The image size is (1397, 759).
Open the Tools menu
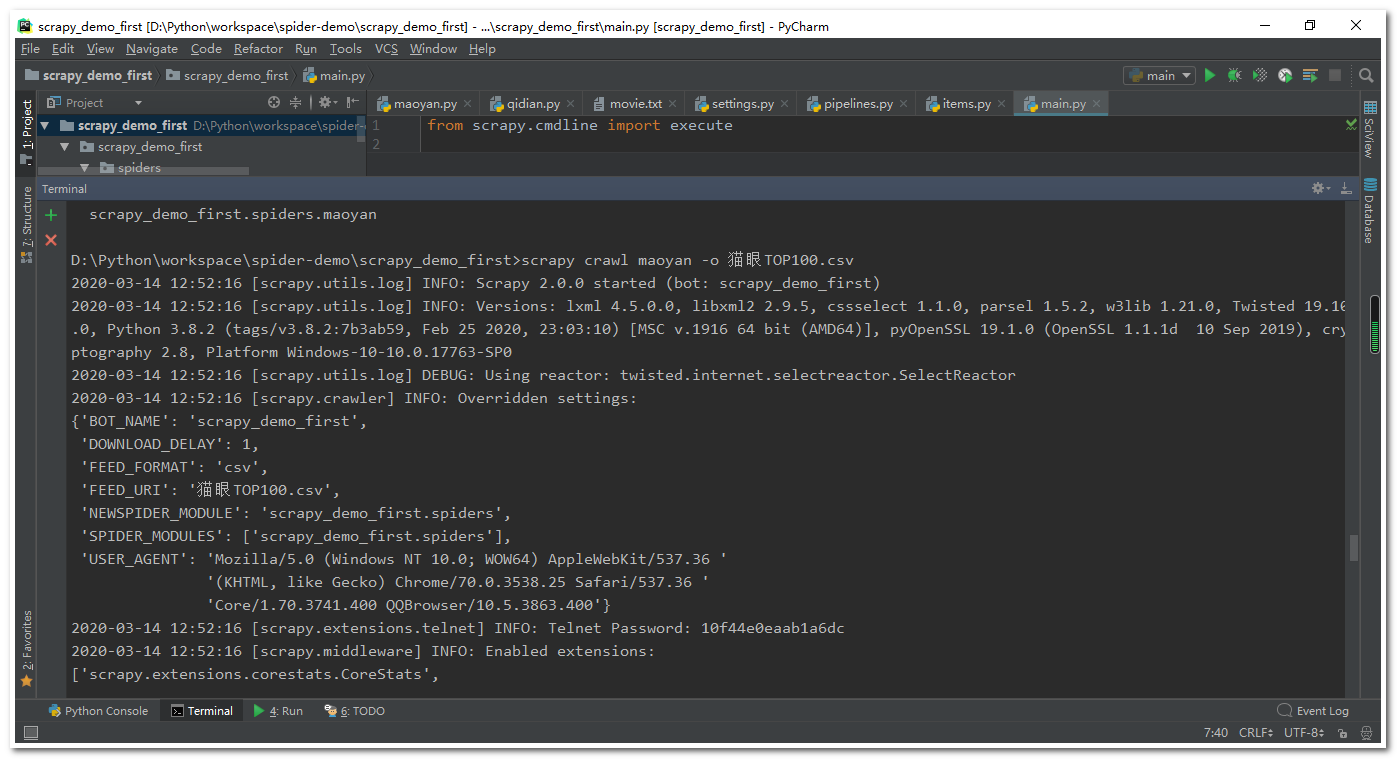point(346,49)
